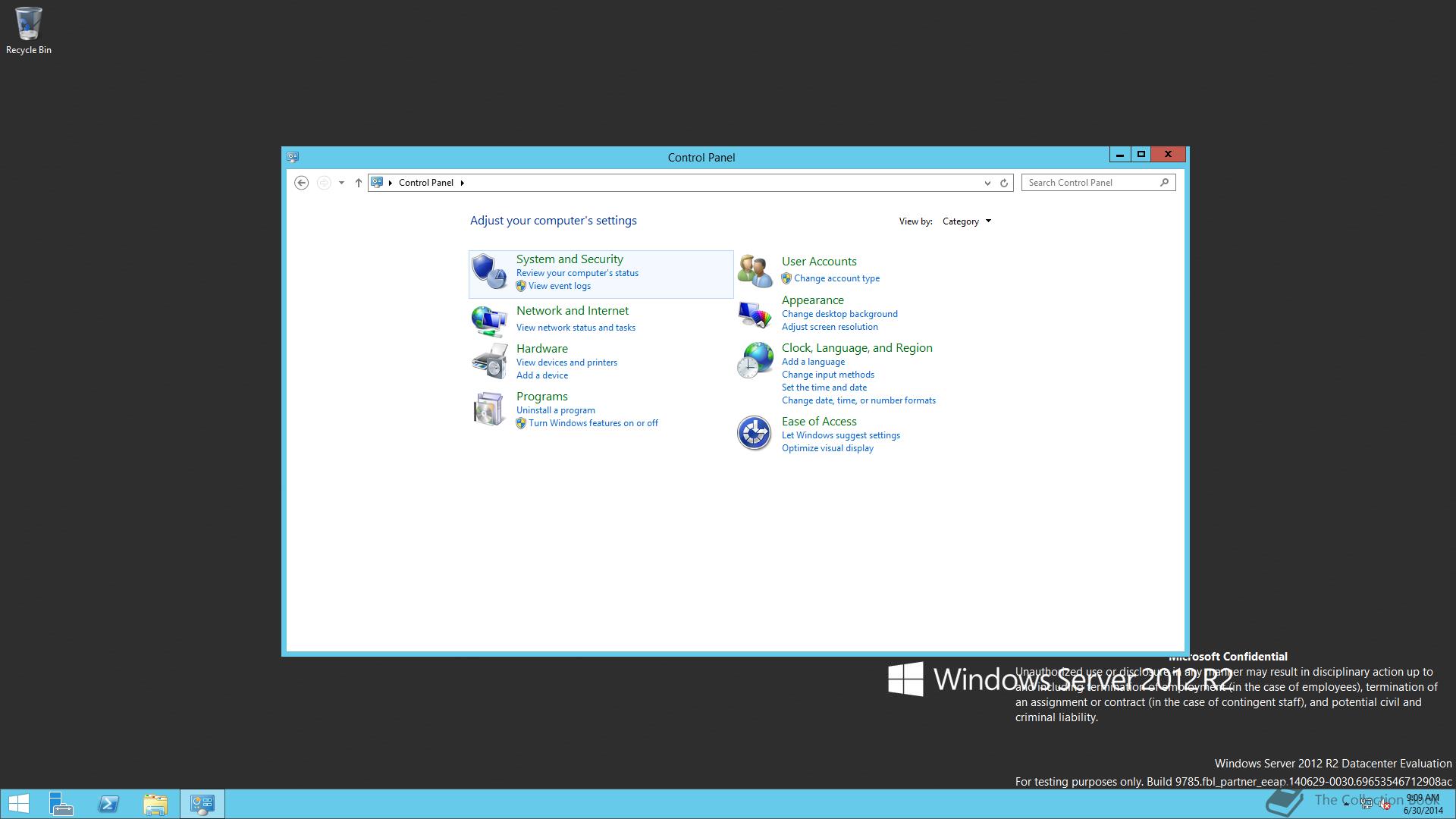Click the Control Panel title bar icon
The height and width of the screenshot is (819, 1456).
tap(293, 157)
